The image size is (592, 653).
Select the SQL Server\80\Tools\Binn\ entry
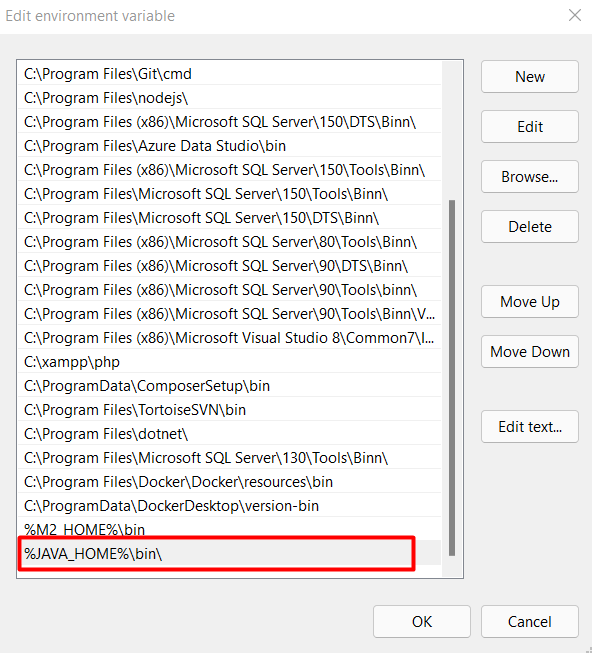tap(229, 242)
